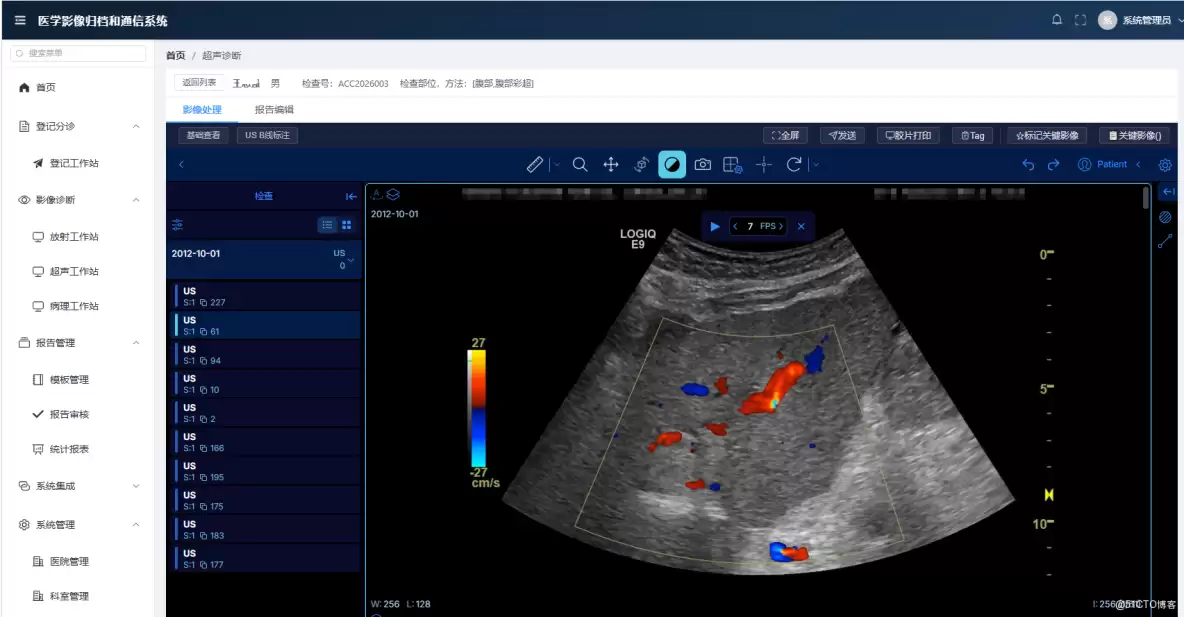Click the window level contrast tool
1184x617 pixels.
[x=672, y=165]
